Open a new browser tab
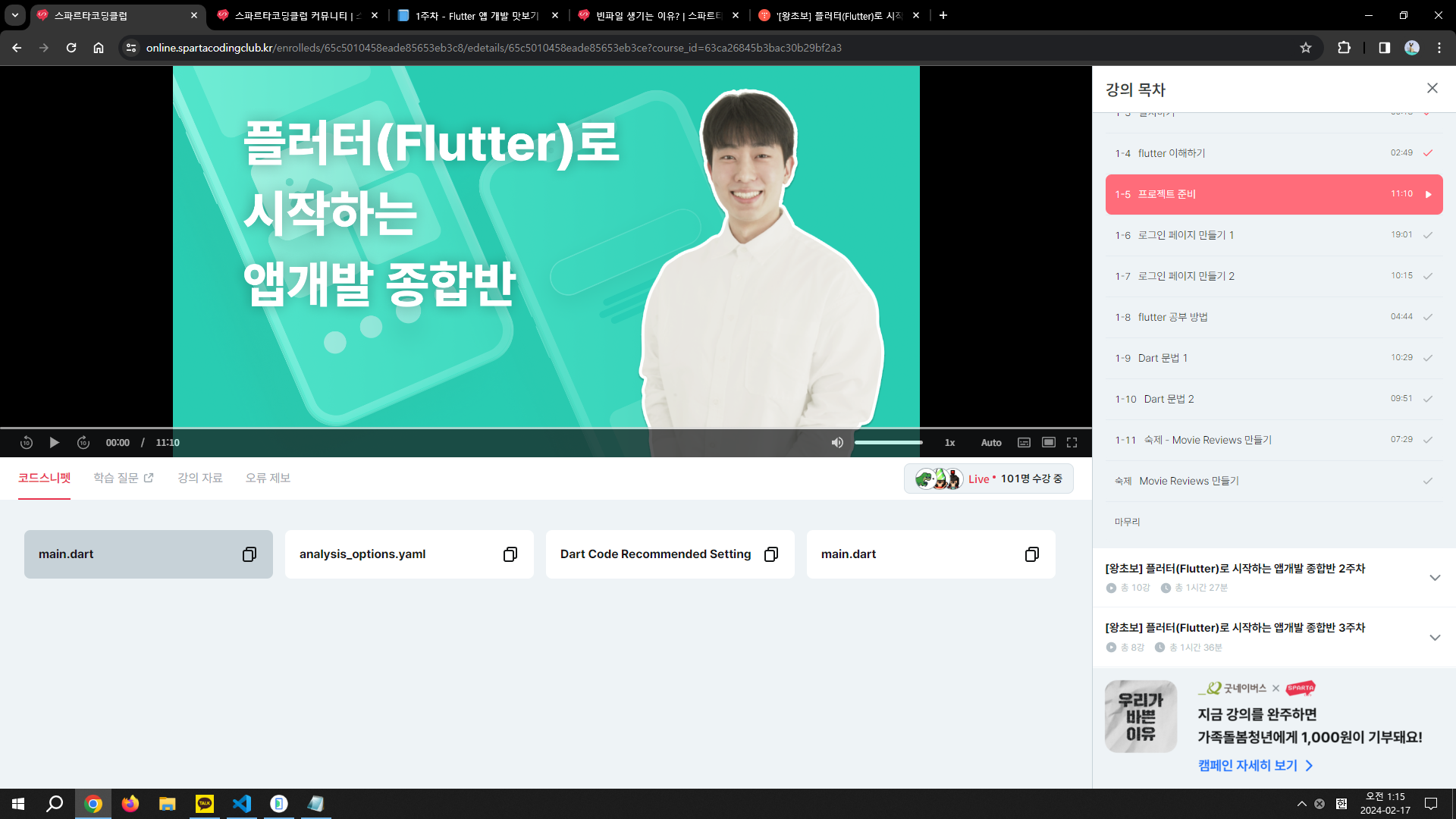Screen dimensions: 1456x819 click(943, 15)
